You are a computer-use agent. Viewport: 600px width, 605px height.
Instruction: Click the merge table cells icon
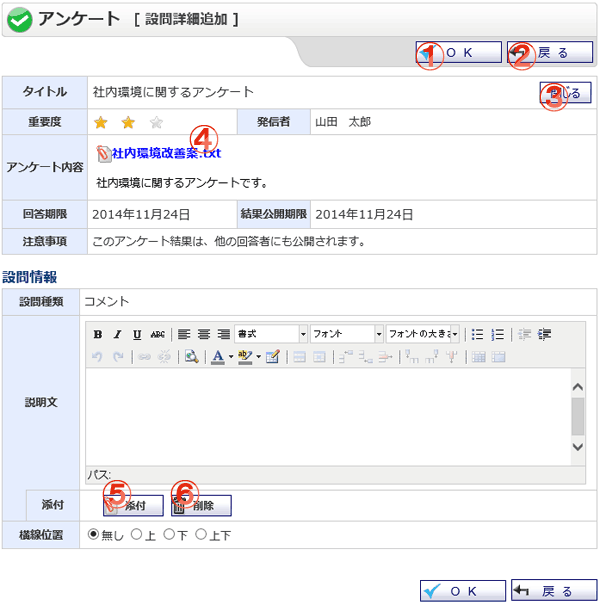pyautogui.click(x=499, y=357)
